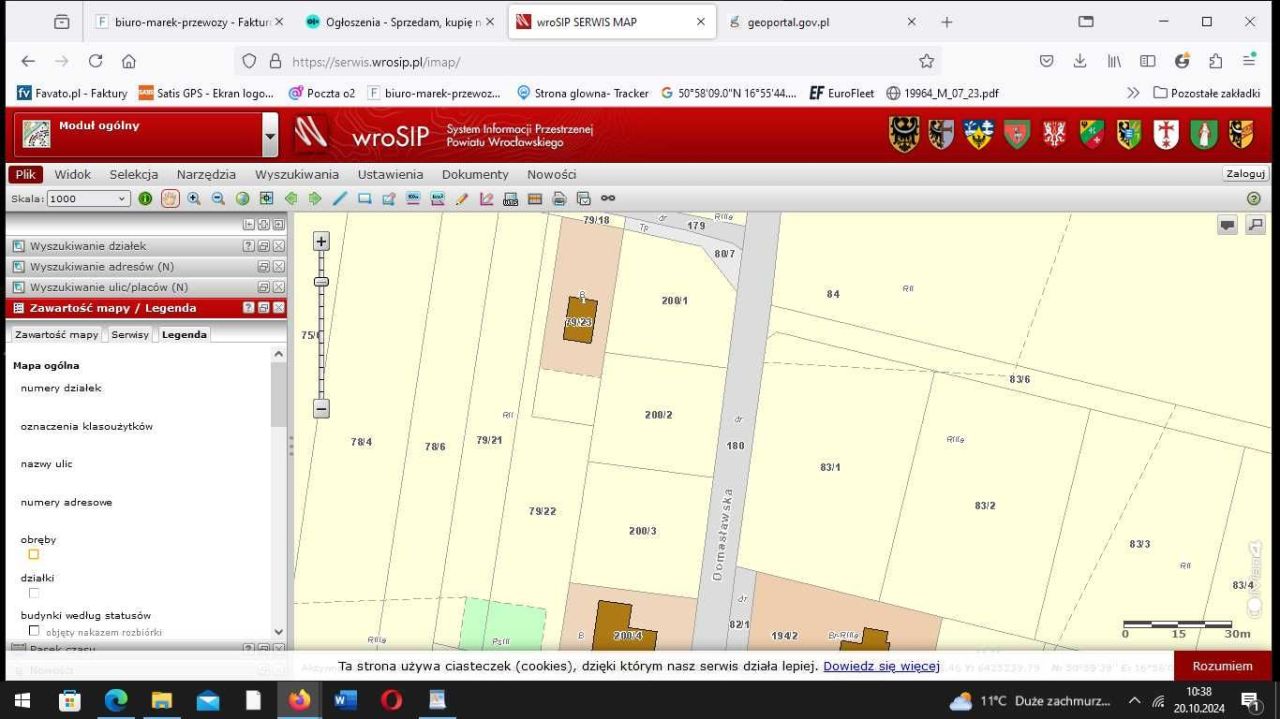This screenshot has height=719, width=1280.
Task: Click the zoom out magnifier tool
Action: pos(218,199)
